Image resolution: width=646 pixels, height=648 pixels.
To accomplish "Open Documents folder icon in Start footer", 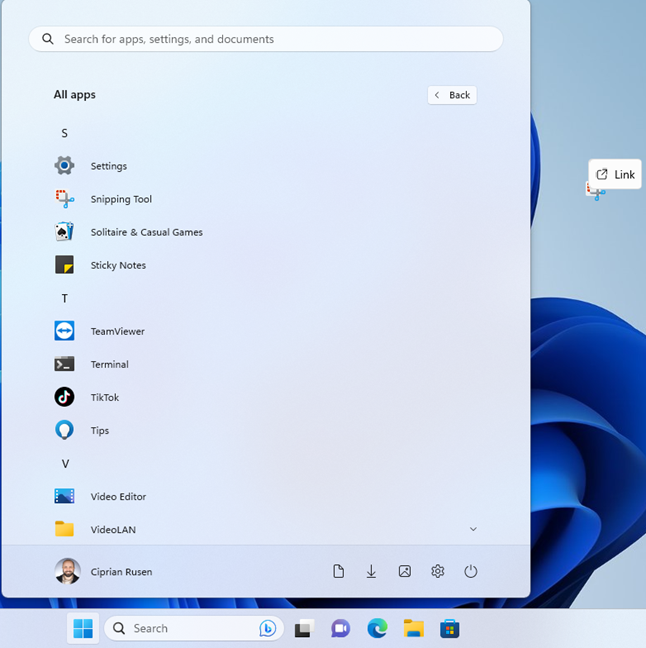I will tap(338, 572).
